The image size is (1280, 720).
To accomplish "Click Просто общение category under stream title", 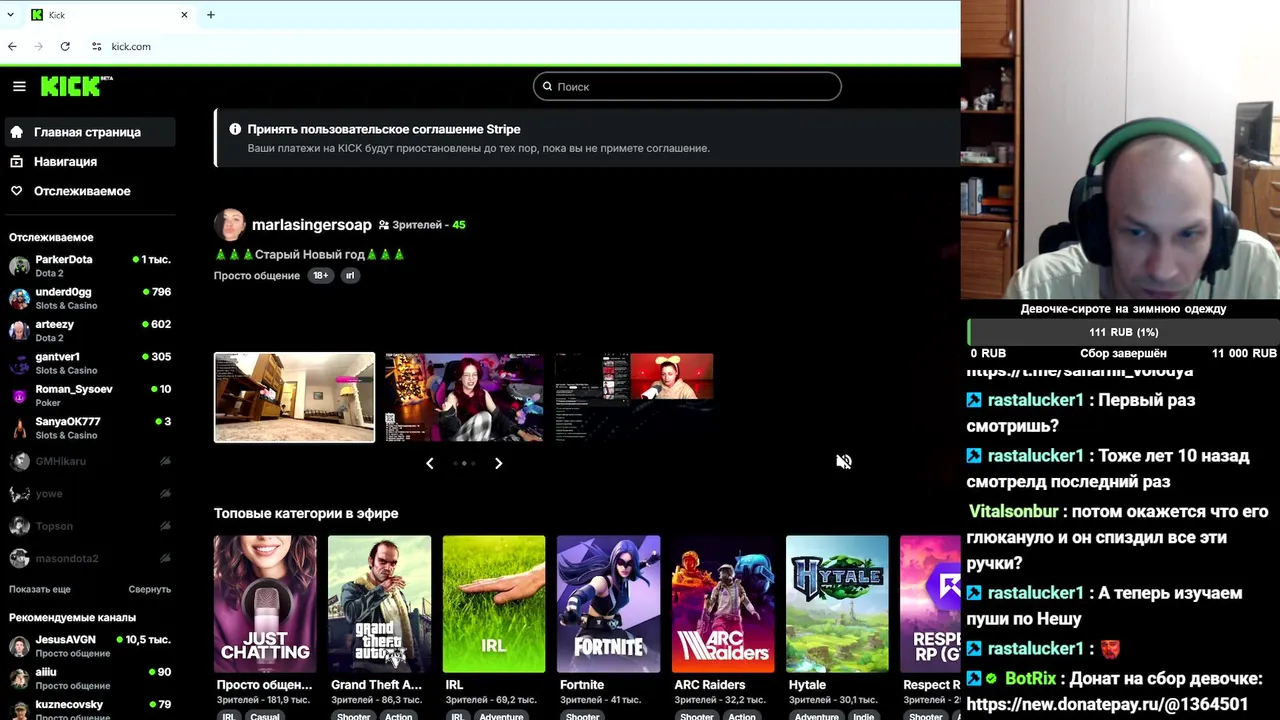I will [256, 276].
